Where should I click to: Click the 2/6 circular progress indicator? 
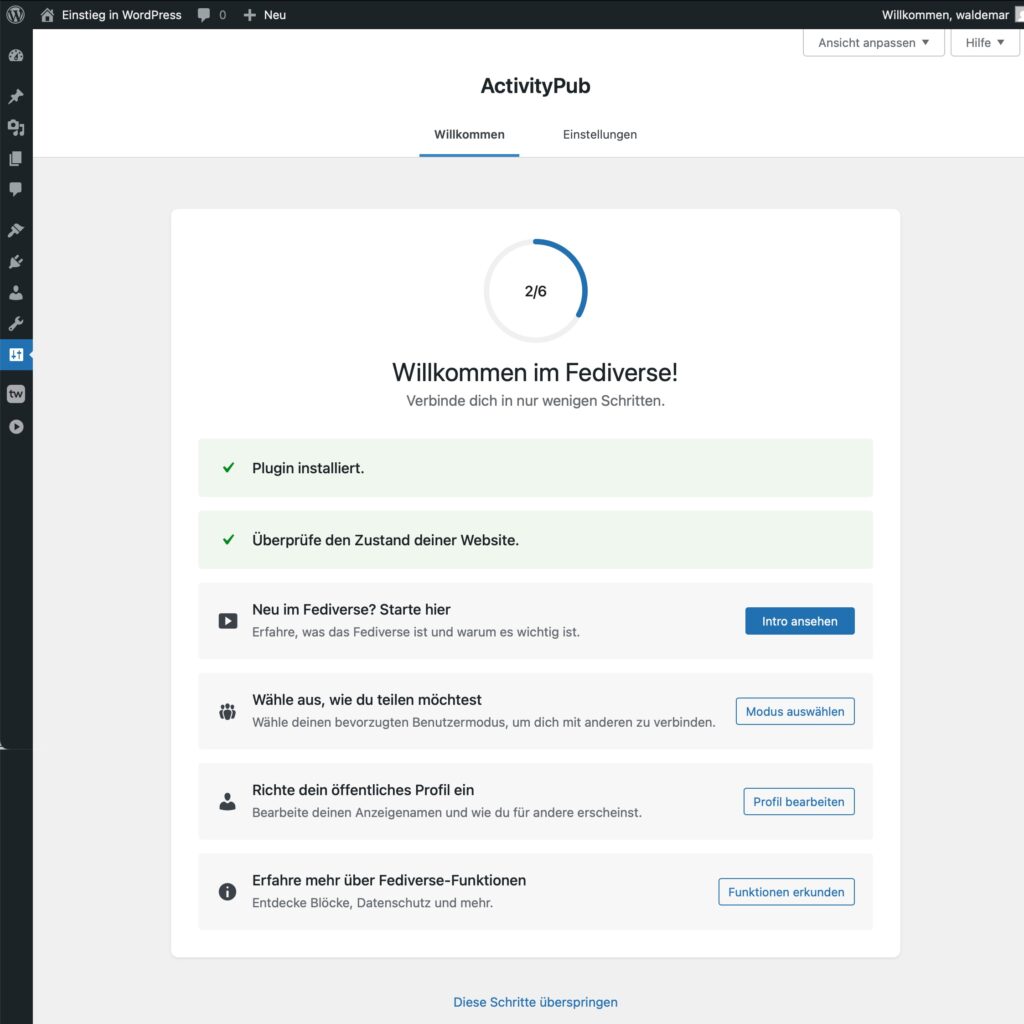pos(536,291)
